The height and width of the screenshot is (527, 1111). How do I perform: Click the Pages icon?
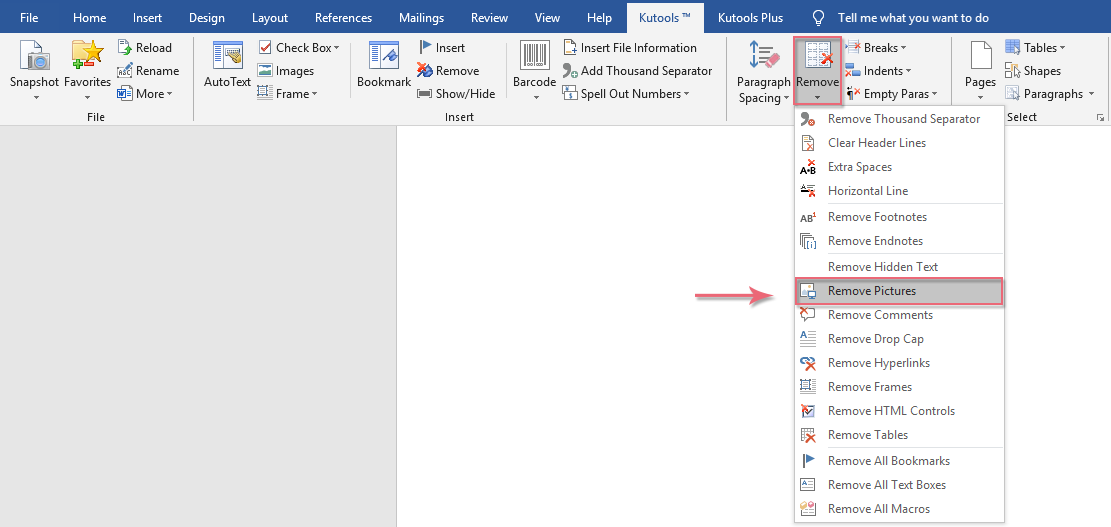[x=979, y=57]
